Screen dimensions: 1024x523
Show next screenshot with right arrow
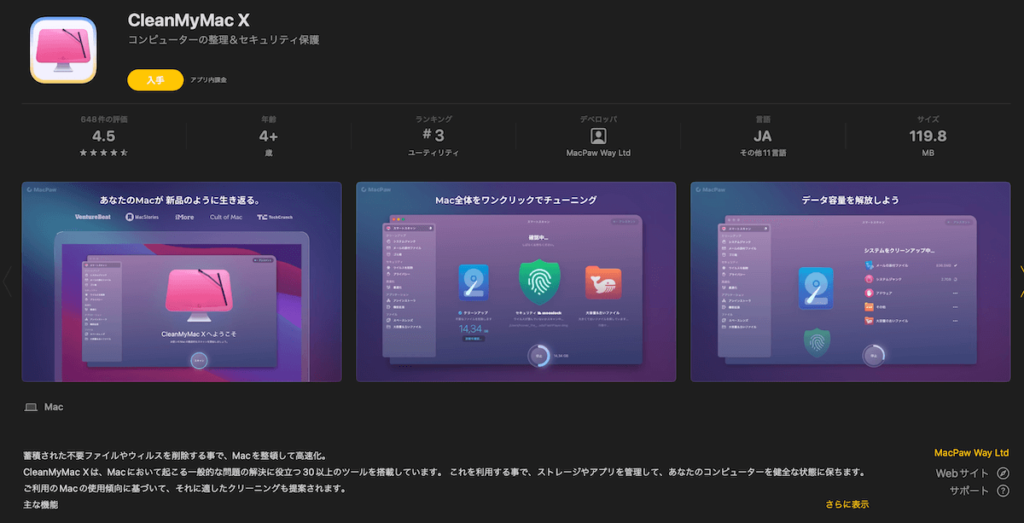point(1020,281)
